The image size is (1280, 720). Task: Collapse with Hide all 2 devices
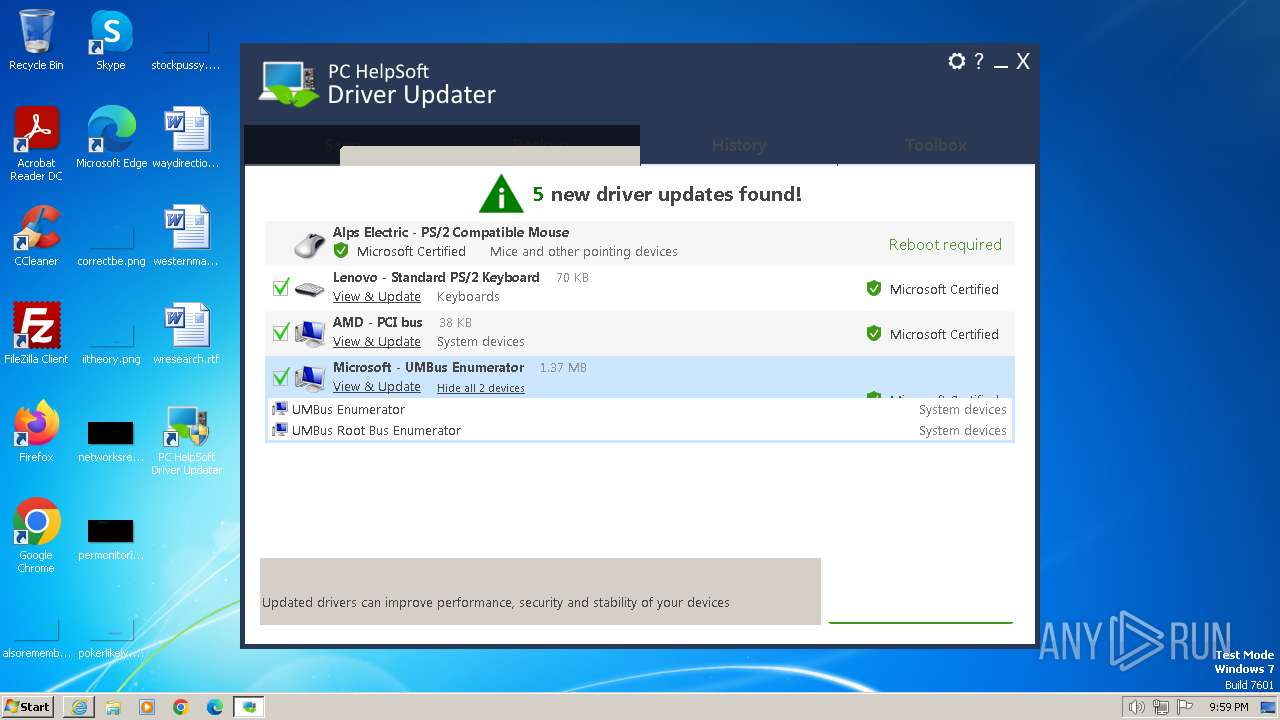tap(481, 388)
